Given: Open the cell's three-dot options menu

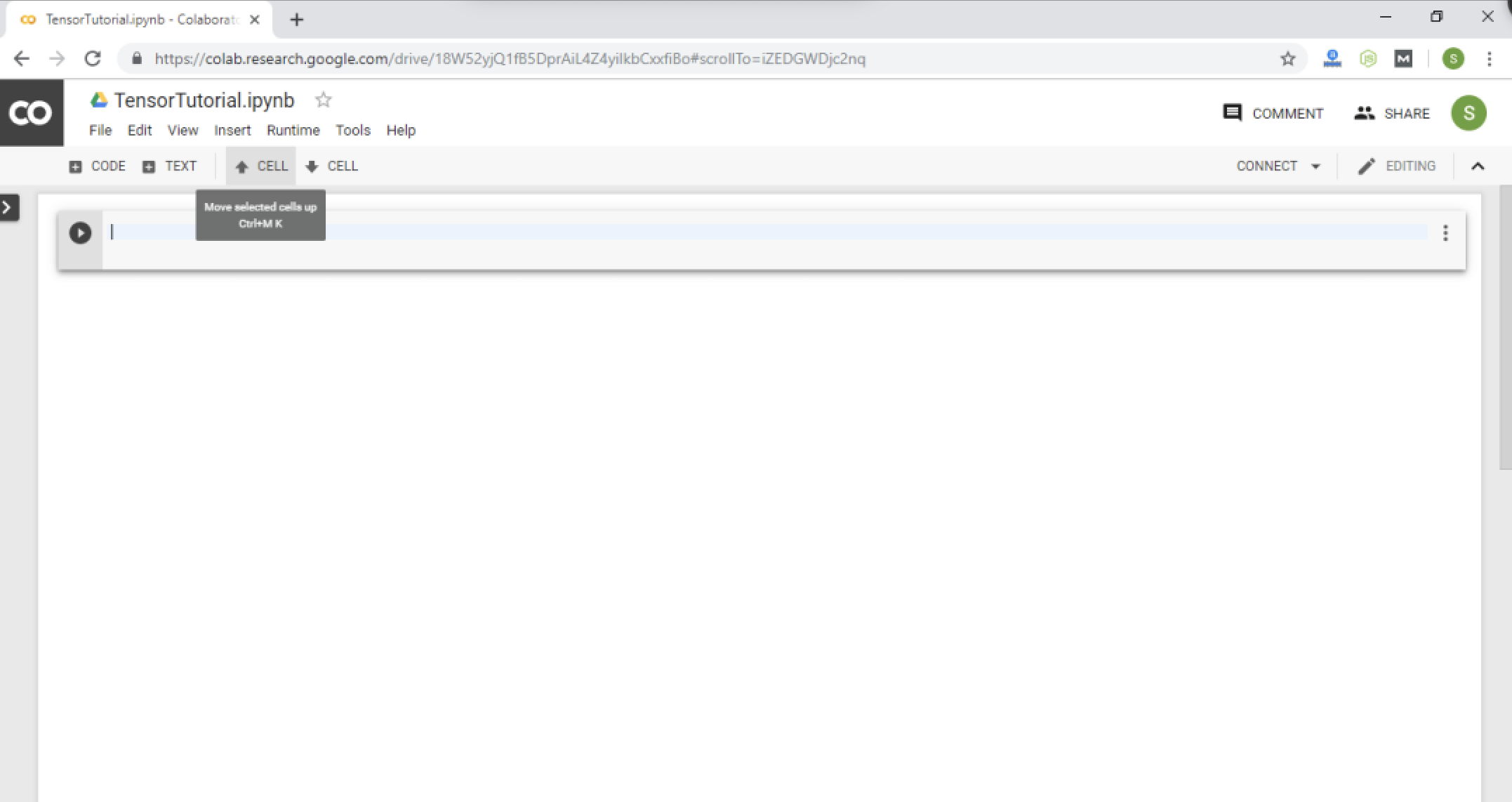Looking at the screenshot, I should coord(1445,233).
